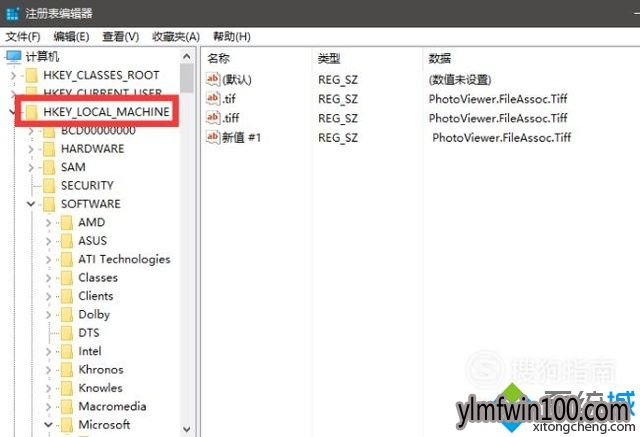This screenshot has height=437, width=640.
Task: Expand the Knowles key
Action: 49,388
